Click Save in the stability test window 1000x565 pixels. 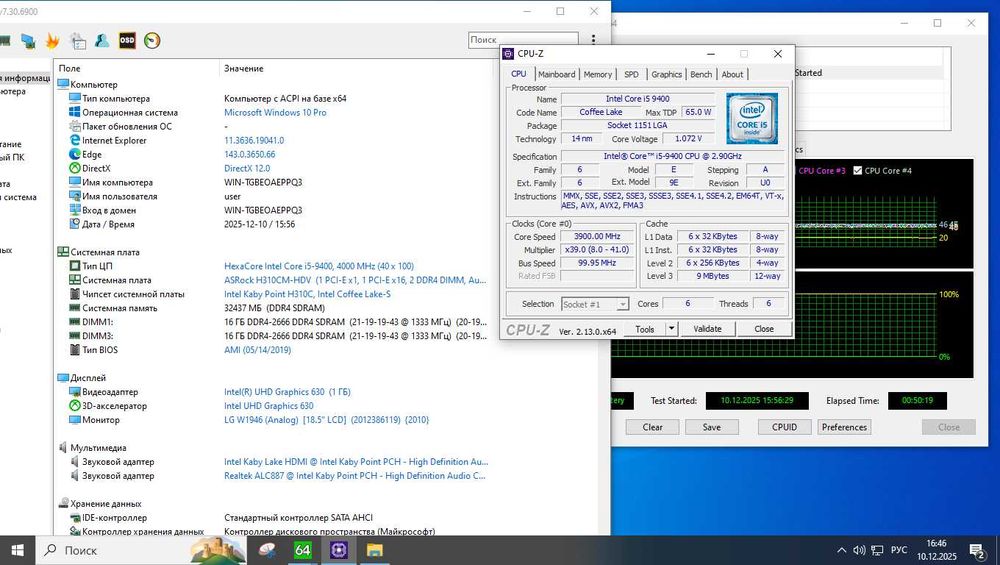712,427
